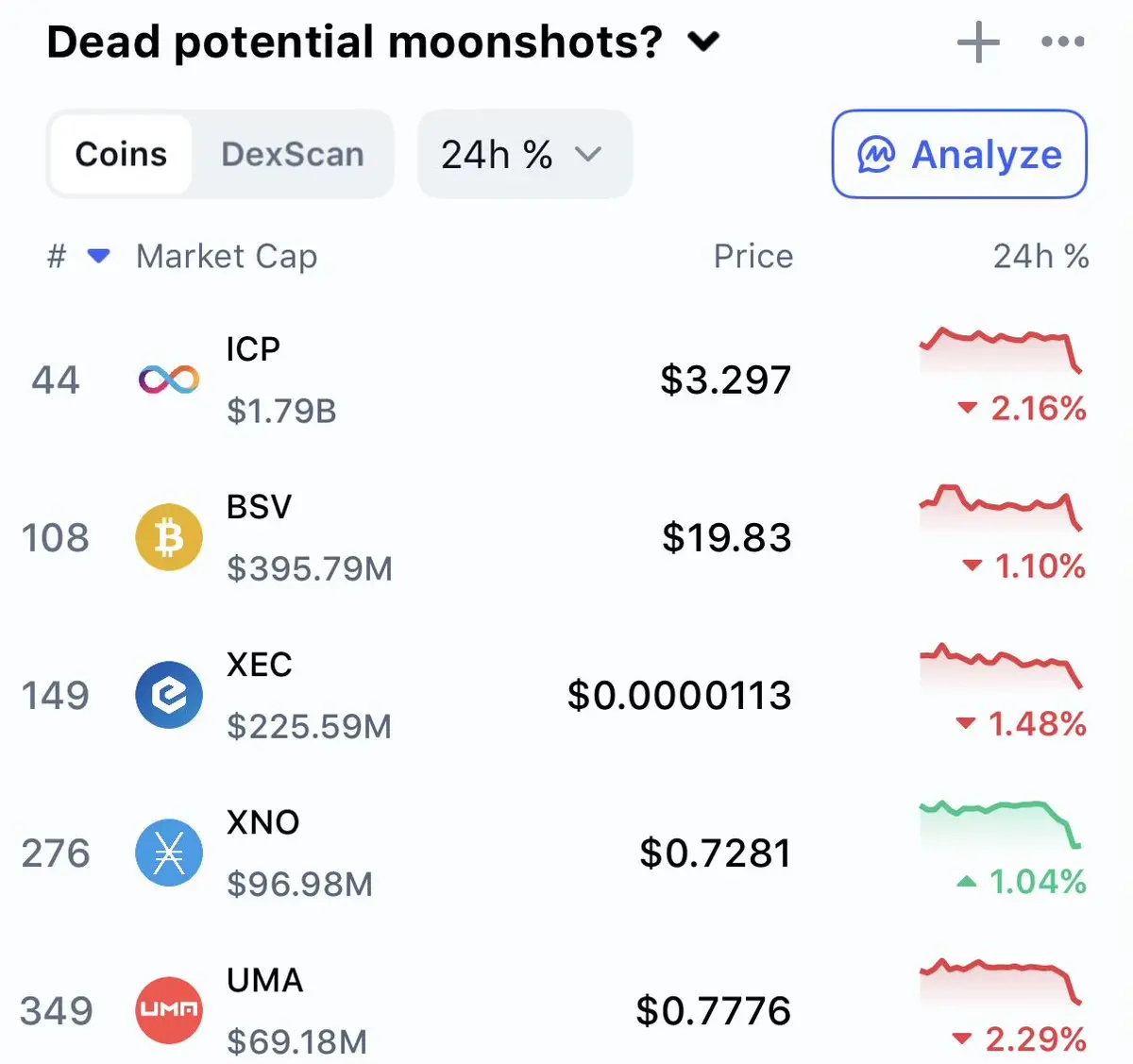This screenshot has width=1133, height=1064.
Task: Add a coin with plus icon
Action: [978, 42]
